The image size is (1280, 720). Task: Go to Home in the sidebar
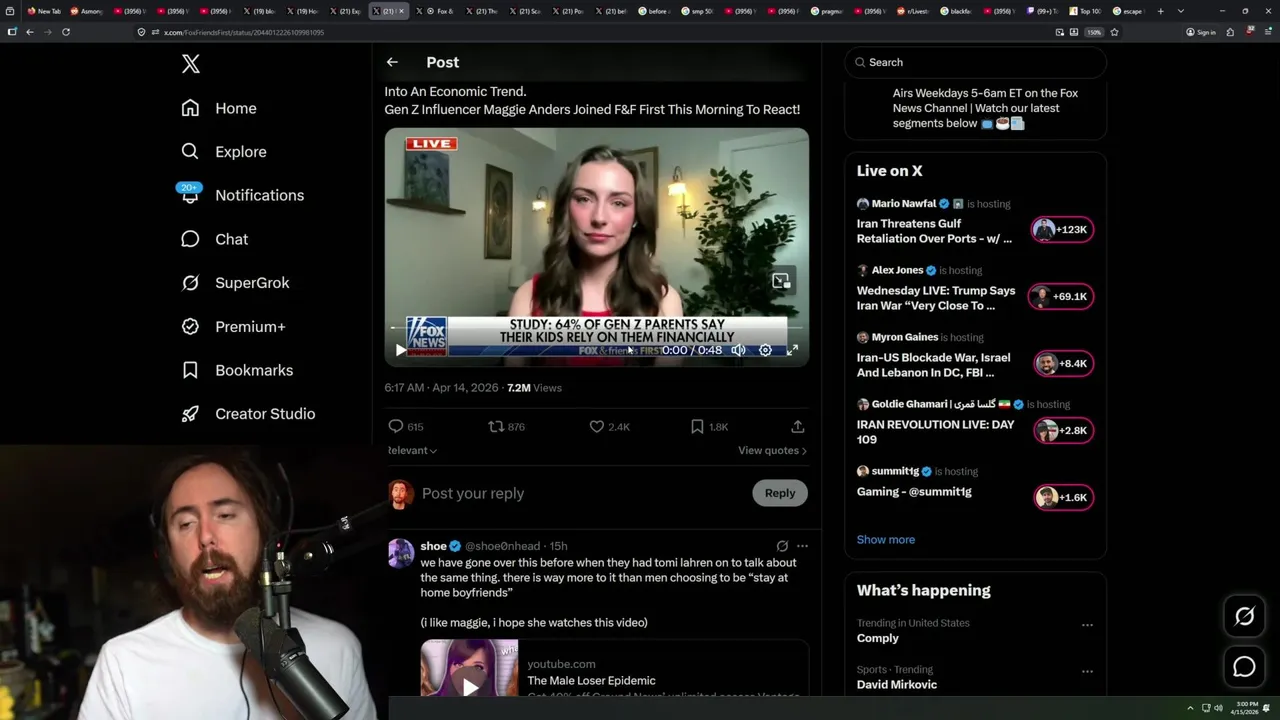(x=219, y=108)
